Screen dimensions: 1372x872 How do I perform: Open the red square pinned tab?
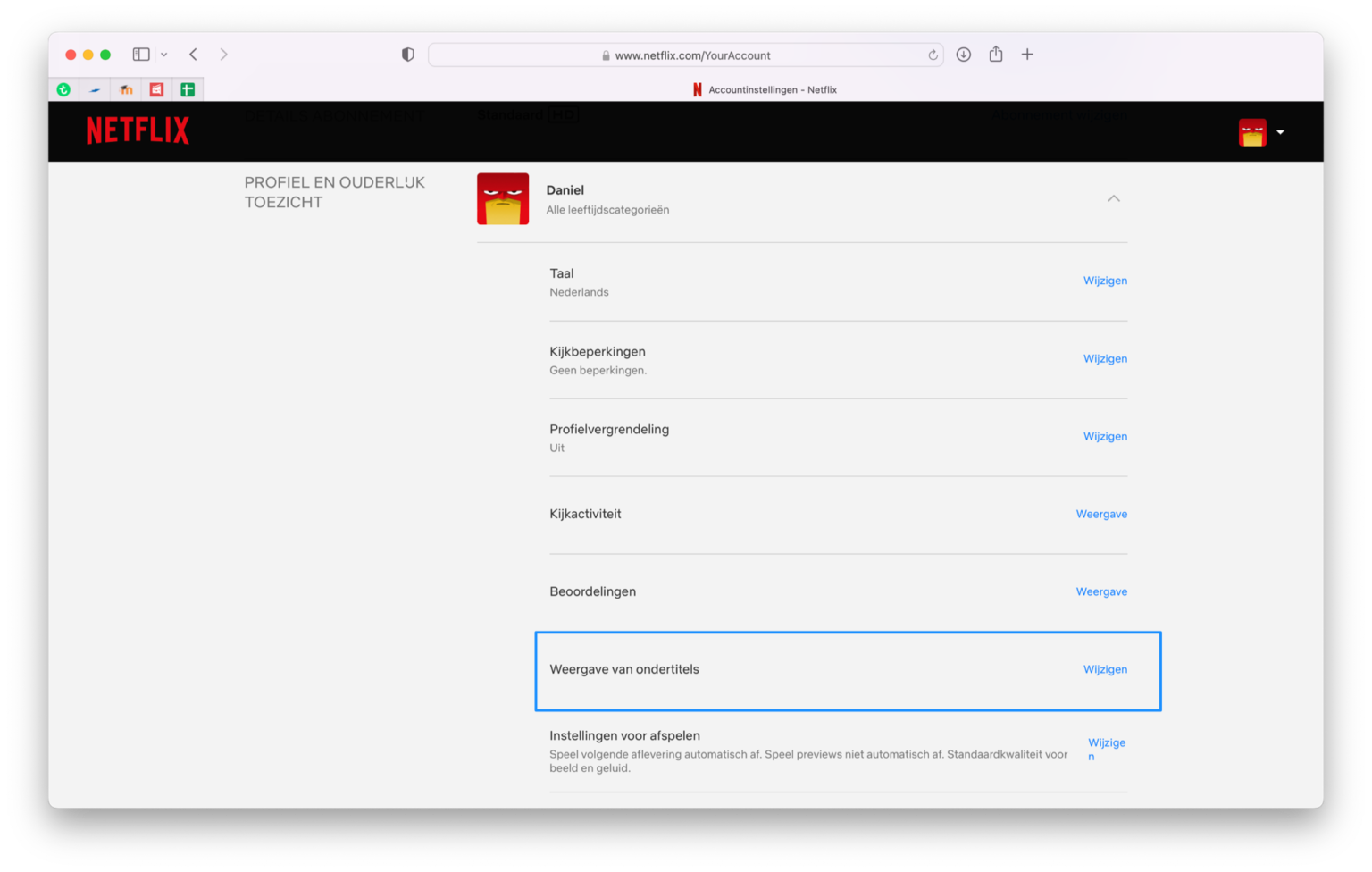pyautogui.click(x=156, y=89)
